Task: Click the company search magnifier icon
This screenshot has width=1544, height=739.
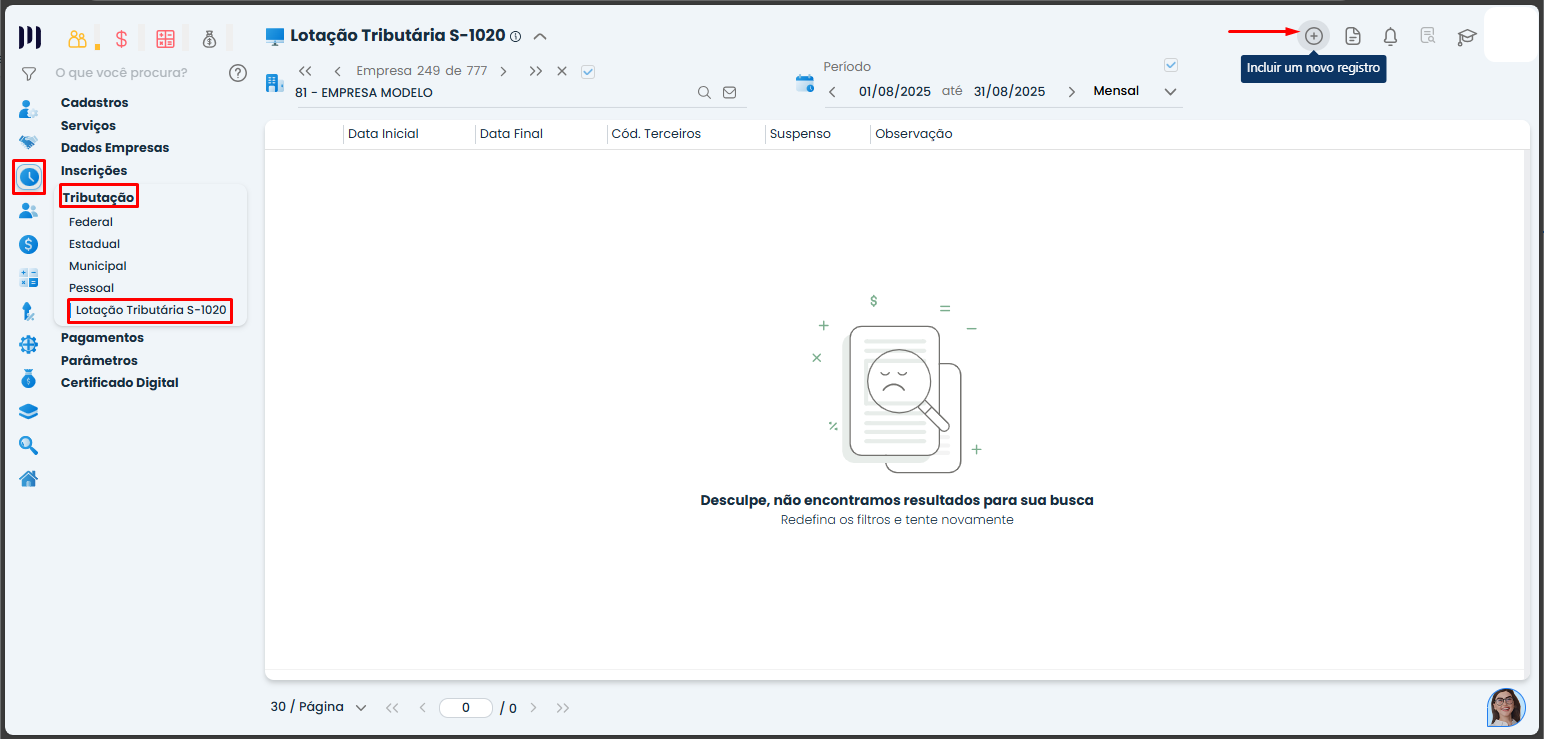Action: coord(704,92)
